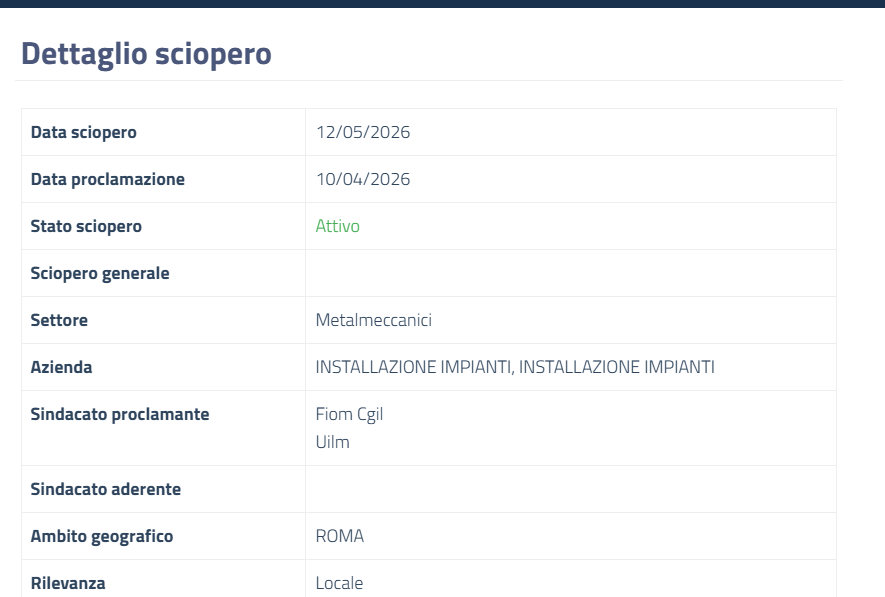
Task: Select the proclamation date 10/04/2026
Action: pyautogui.click(x=363, y=179)
